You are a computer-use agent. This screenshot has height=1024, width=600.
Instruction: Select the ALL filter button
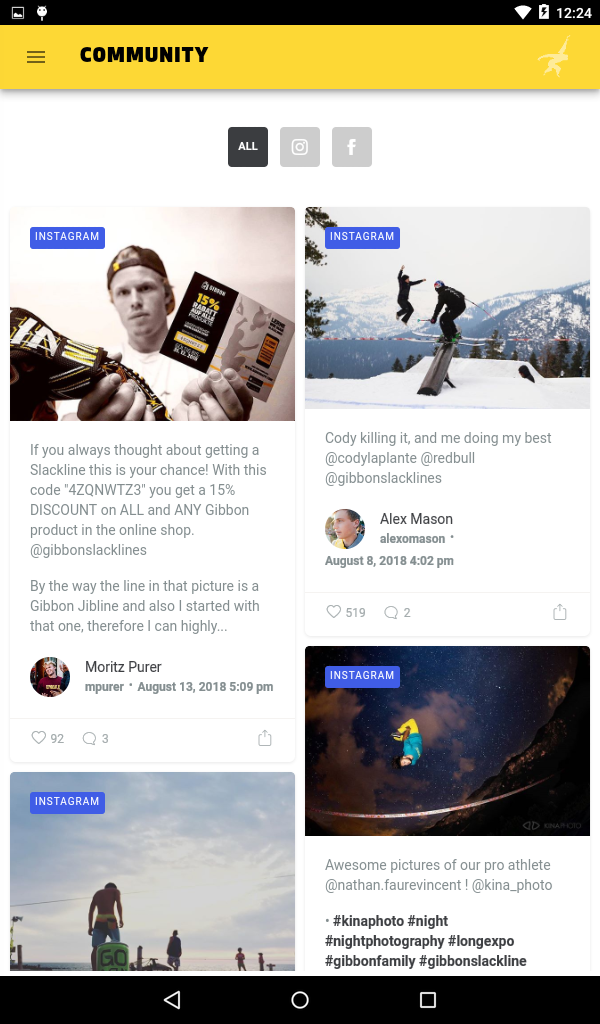(x=248, y=147)
